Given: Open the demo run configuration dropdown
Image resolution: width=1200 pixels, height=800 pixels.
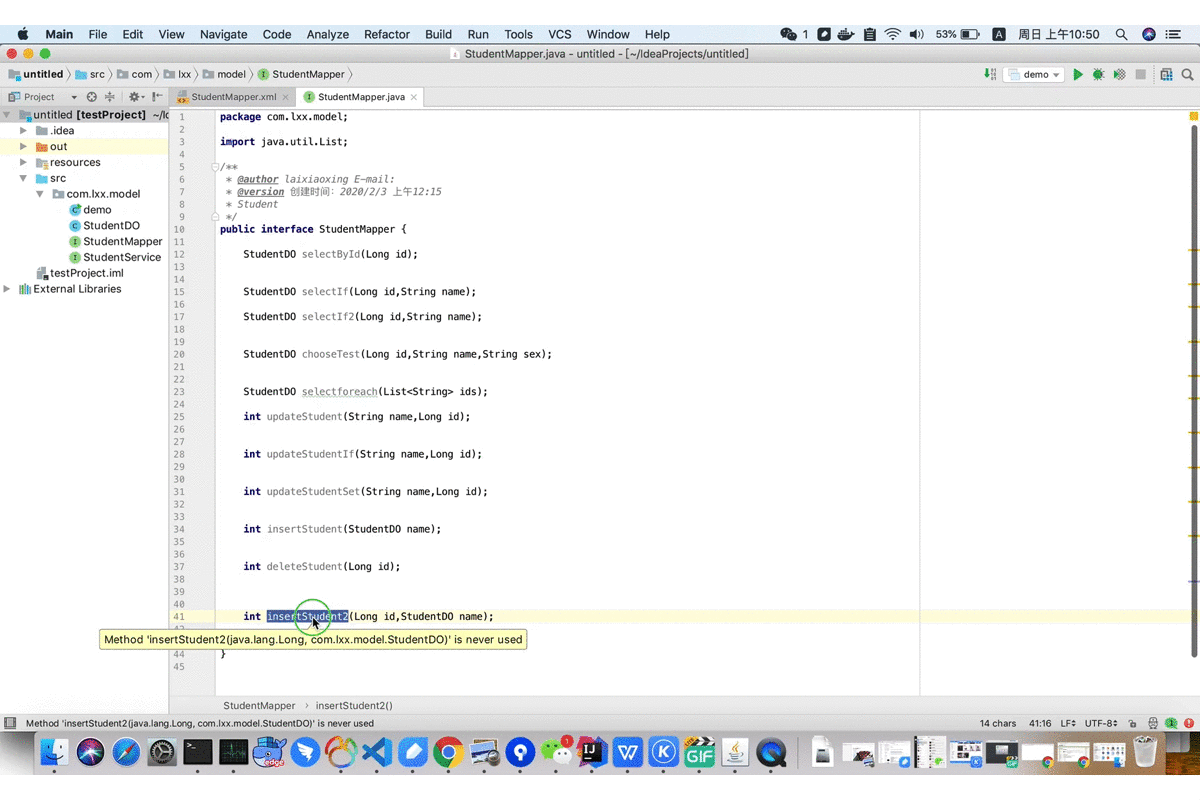Looking at the screenshot, I should coord(1035,74).
